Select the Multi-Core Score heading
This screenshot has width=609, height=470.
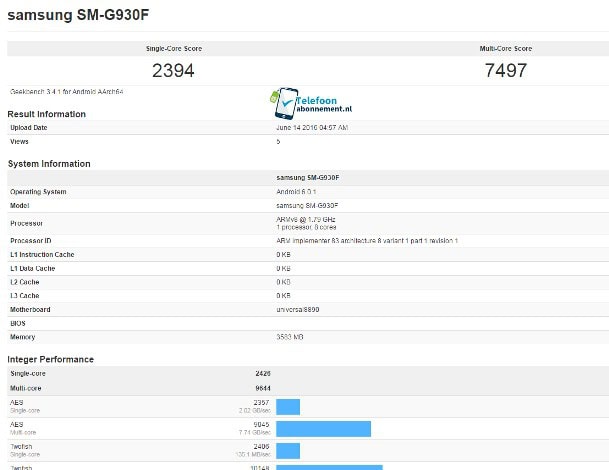tap(506, 49)
